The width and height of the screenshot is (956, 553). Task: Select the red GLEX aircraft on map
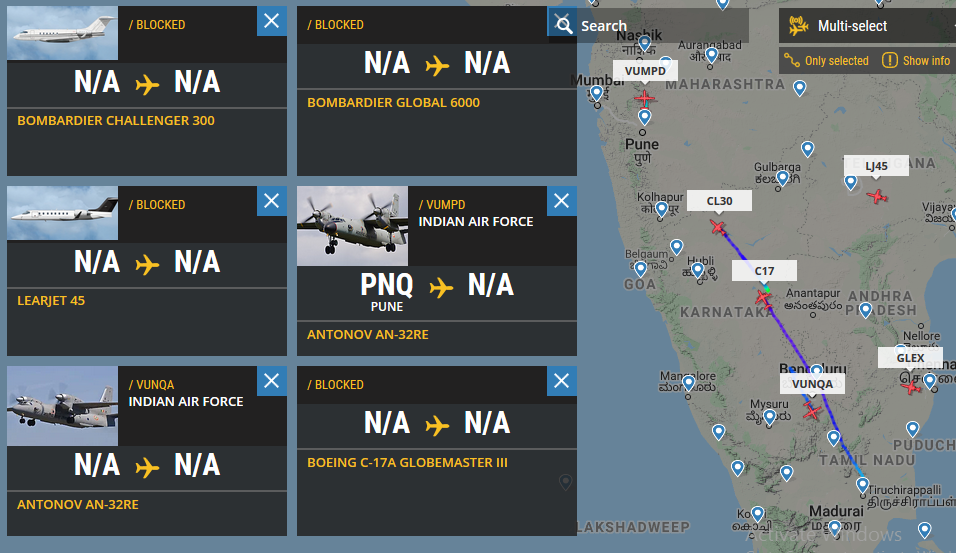pos(910,387)
